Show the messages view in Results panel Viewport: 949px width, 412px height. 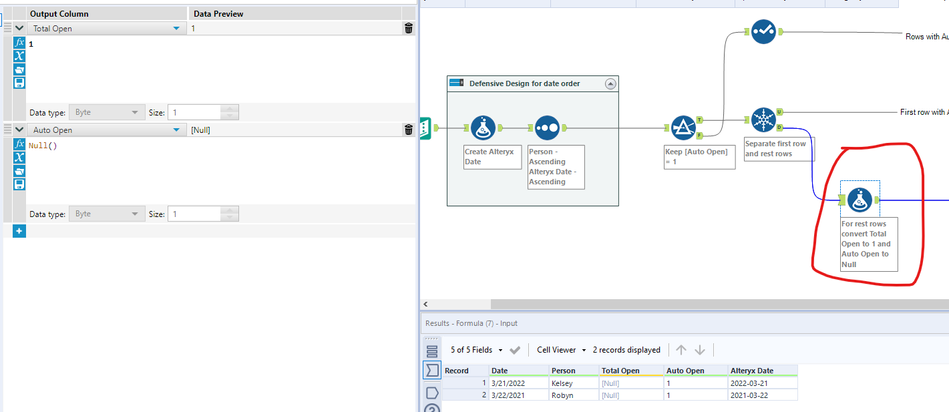click(432, 352)
